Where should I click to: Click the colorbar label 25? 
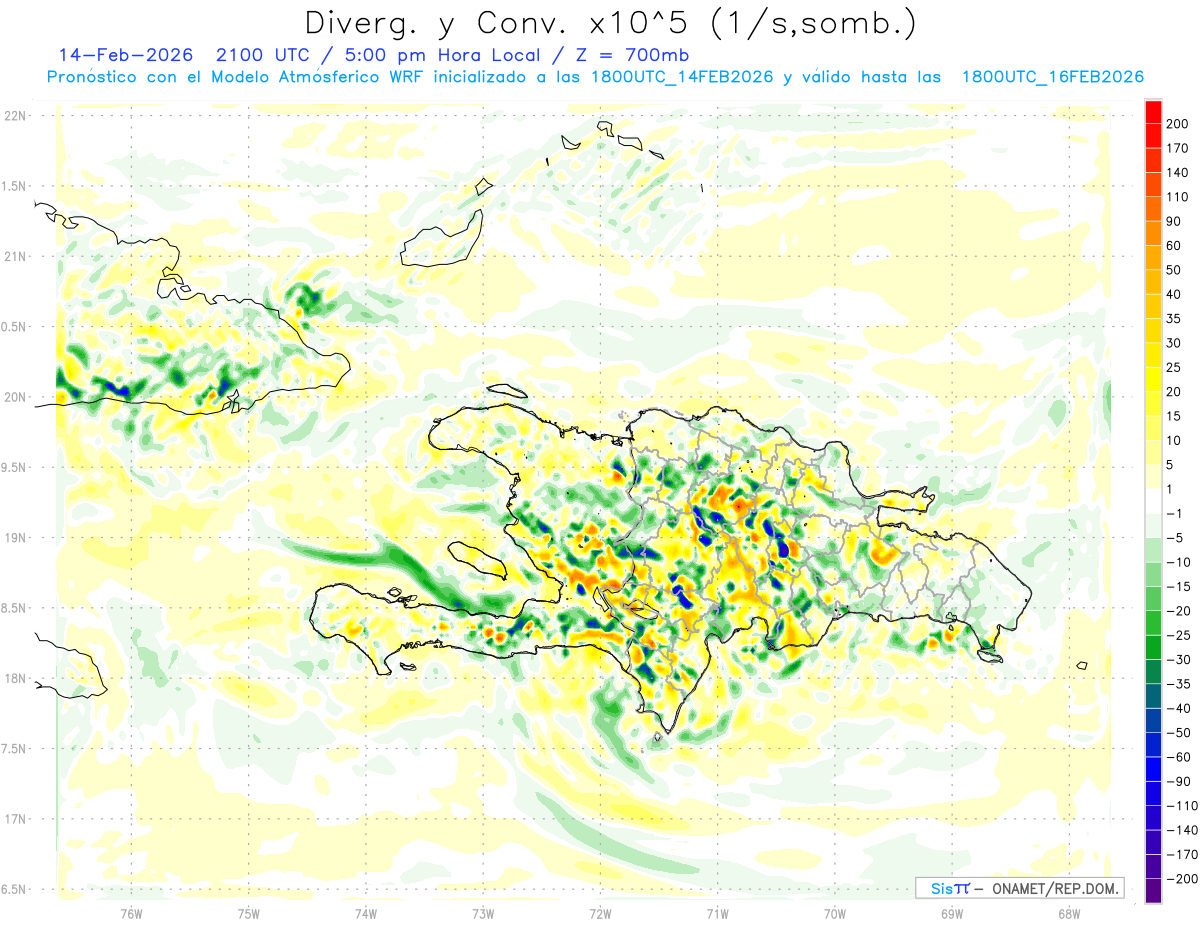(x=1174, y=367)
